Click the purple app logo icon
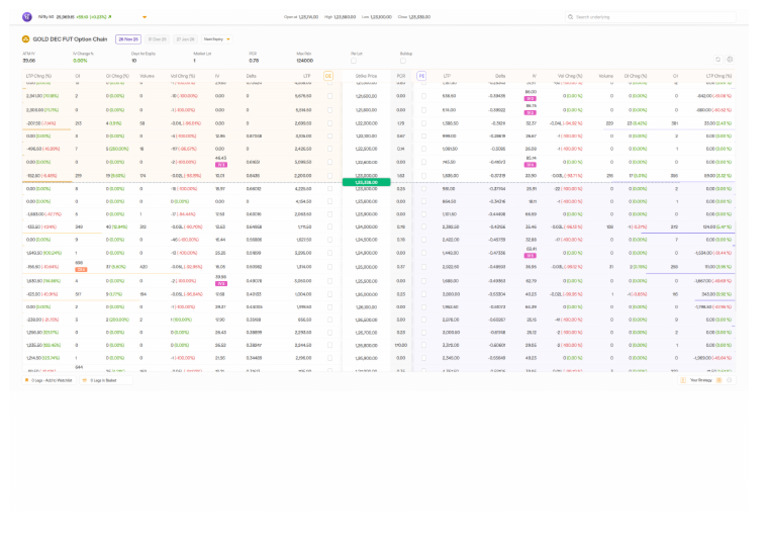768x543 pixels. click(x=27, y=17)
